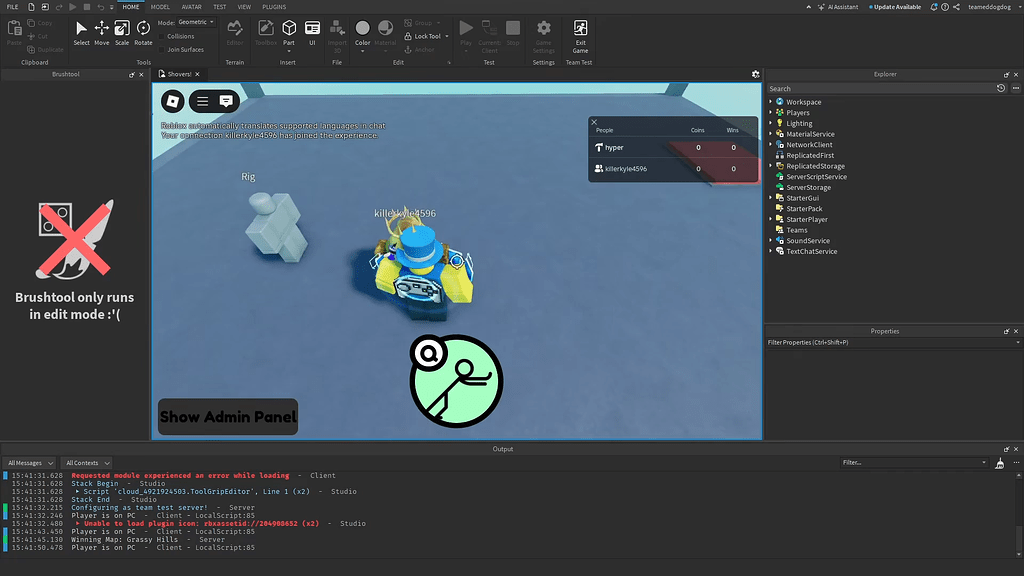Screen dimensions: 1024x576
Task: Undock the Explorer panel
Action: pyautogui.click(x=1006, y=74)
